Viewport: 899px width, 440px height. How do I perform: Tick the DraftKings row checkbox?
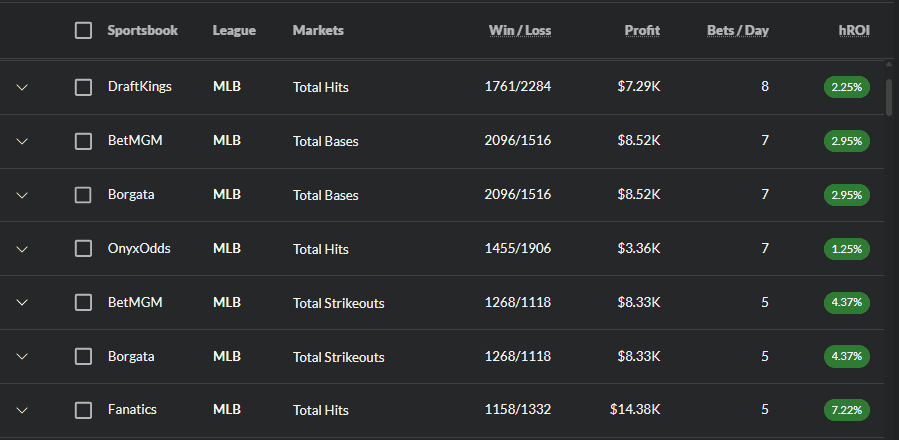pos(83,87)
